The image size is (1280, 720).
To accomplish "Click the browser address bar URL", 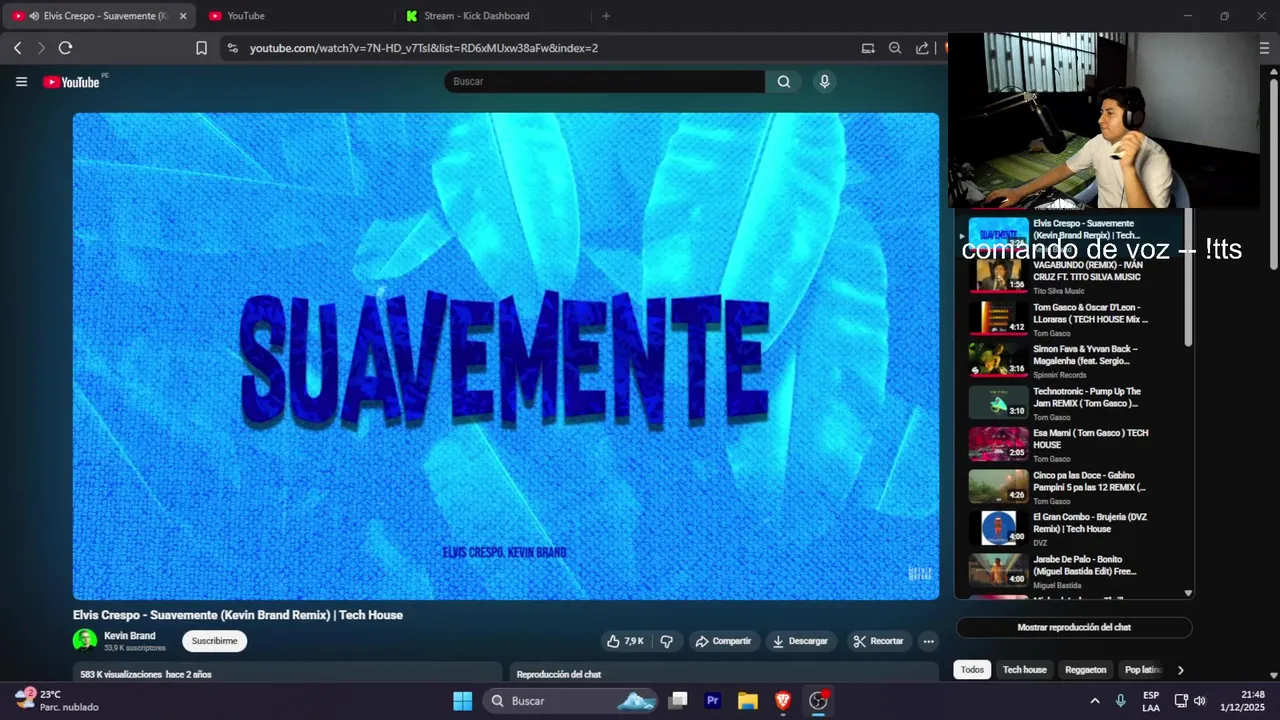I will tap(424, 48).
